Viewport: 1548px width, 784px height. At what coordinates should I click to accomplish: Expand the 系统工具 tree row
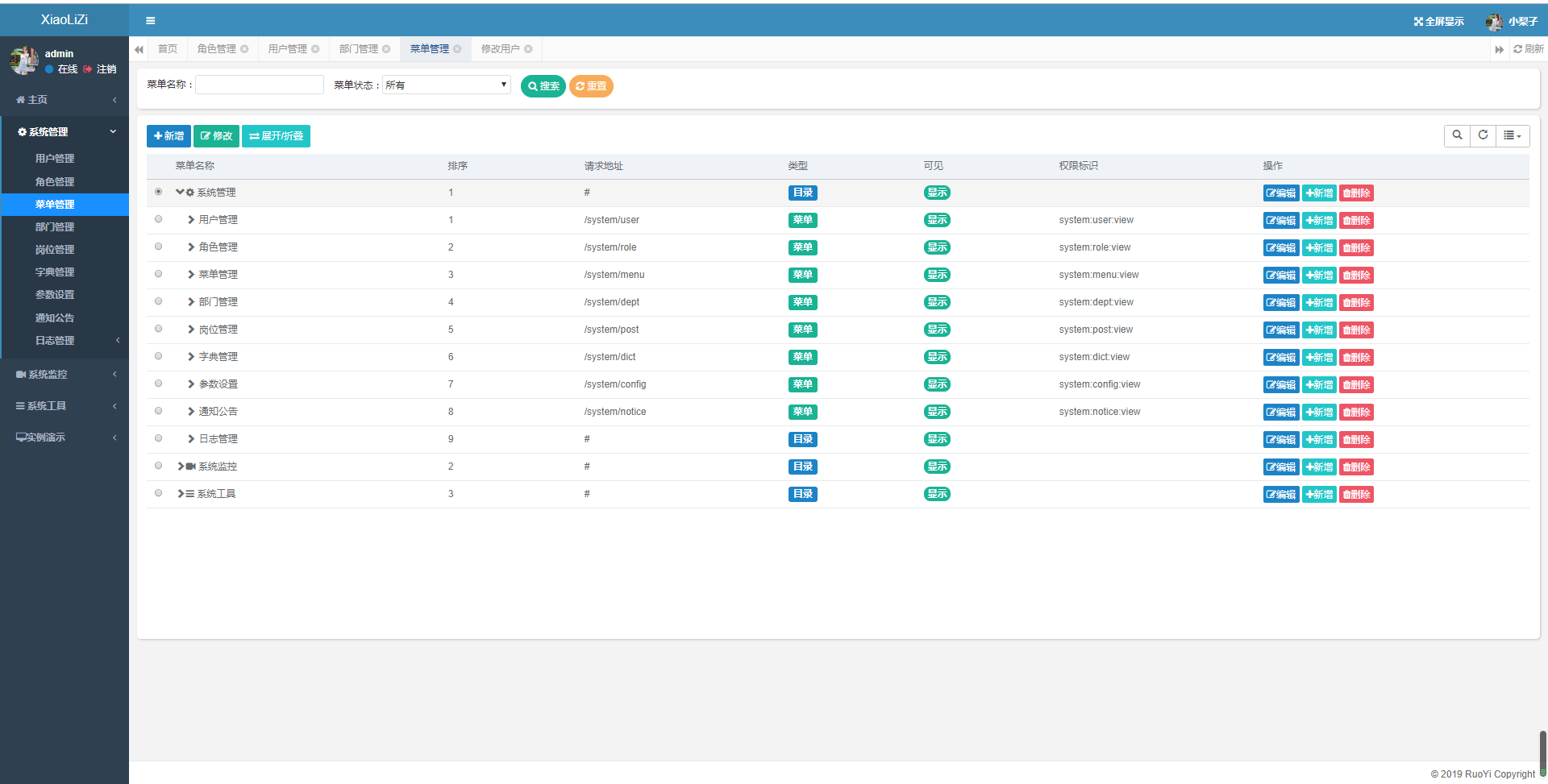(181, 494)
